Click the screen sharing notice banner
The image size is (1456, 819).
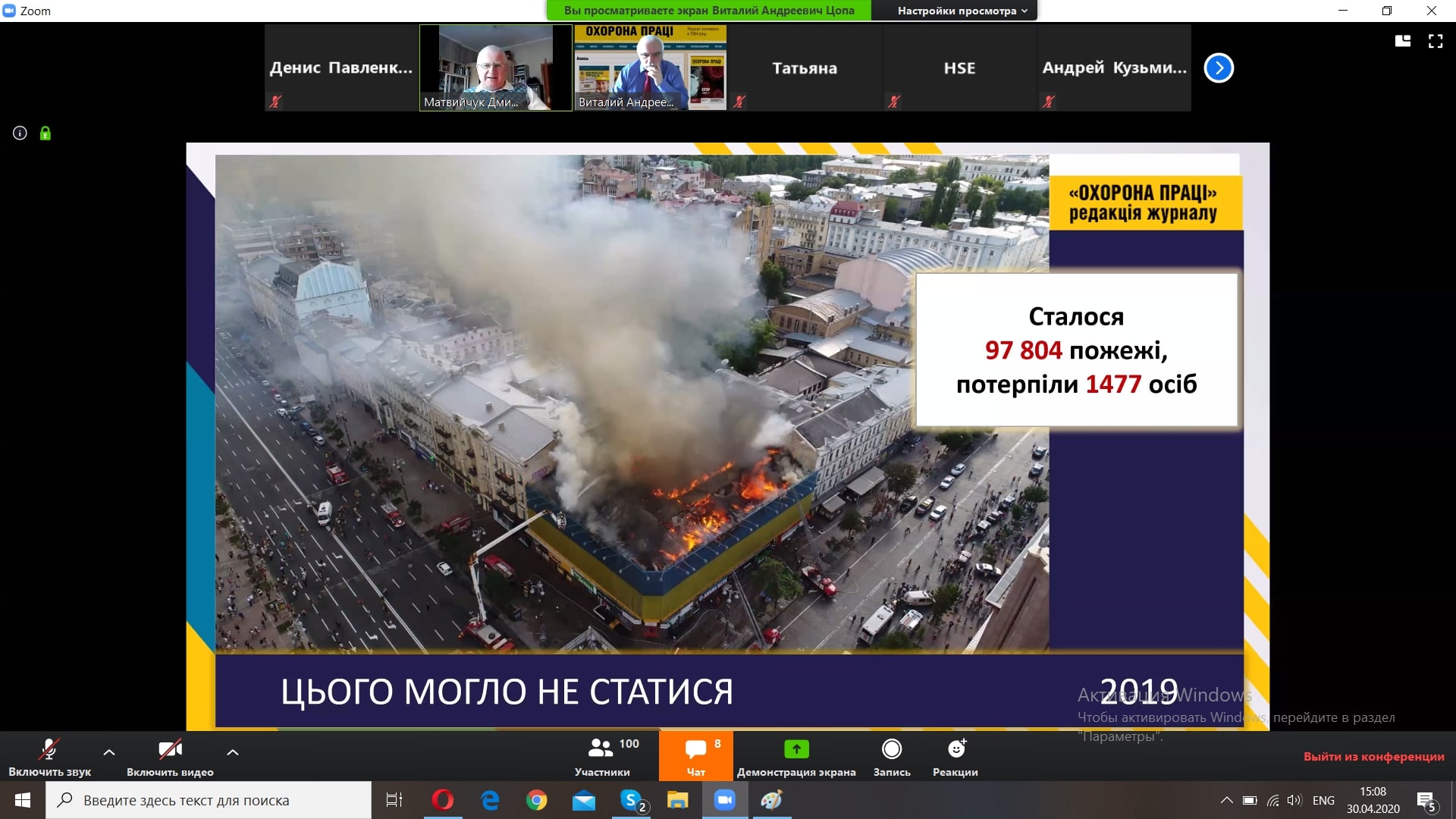709,11
